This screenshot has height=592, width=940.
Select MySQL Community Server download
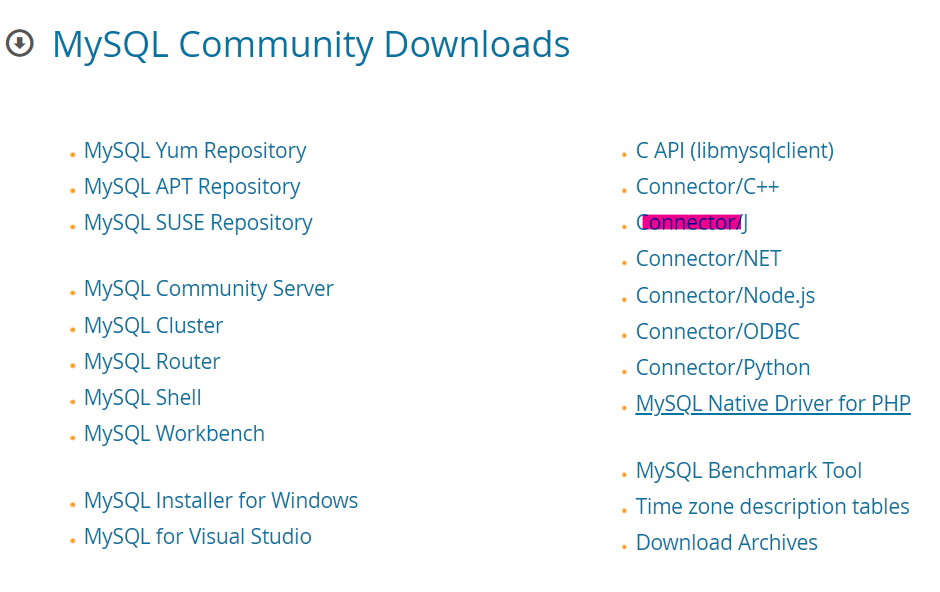tap(209, 289)
